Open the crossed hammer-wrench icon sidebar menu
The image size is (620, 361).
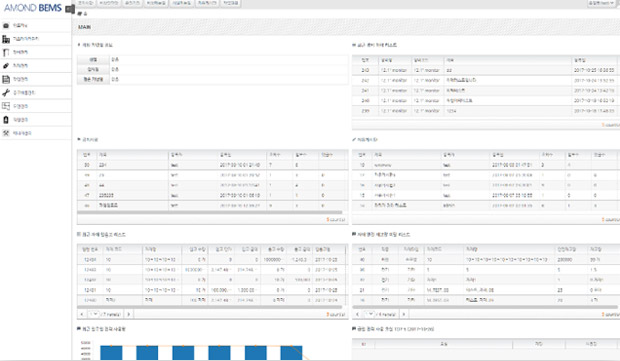[6, 133]
